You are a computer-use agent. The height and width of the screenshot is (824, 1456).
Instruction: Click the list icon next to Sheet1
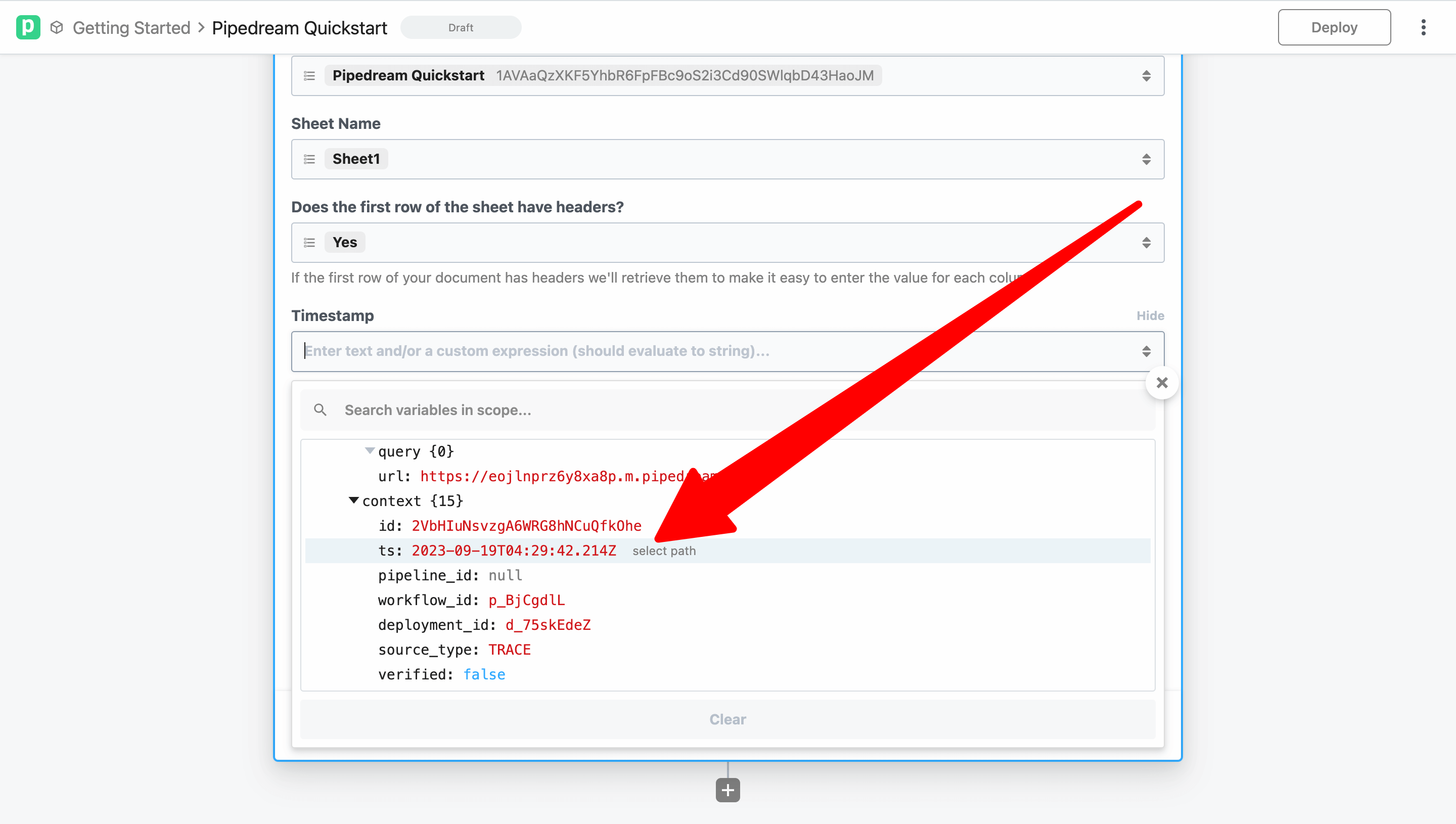[x=309, y=159]
